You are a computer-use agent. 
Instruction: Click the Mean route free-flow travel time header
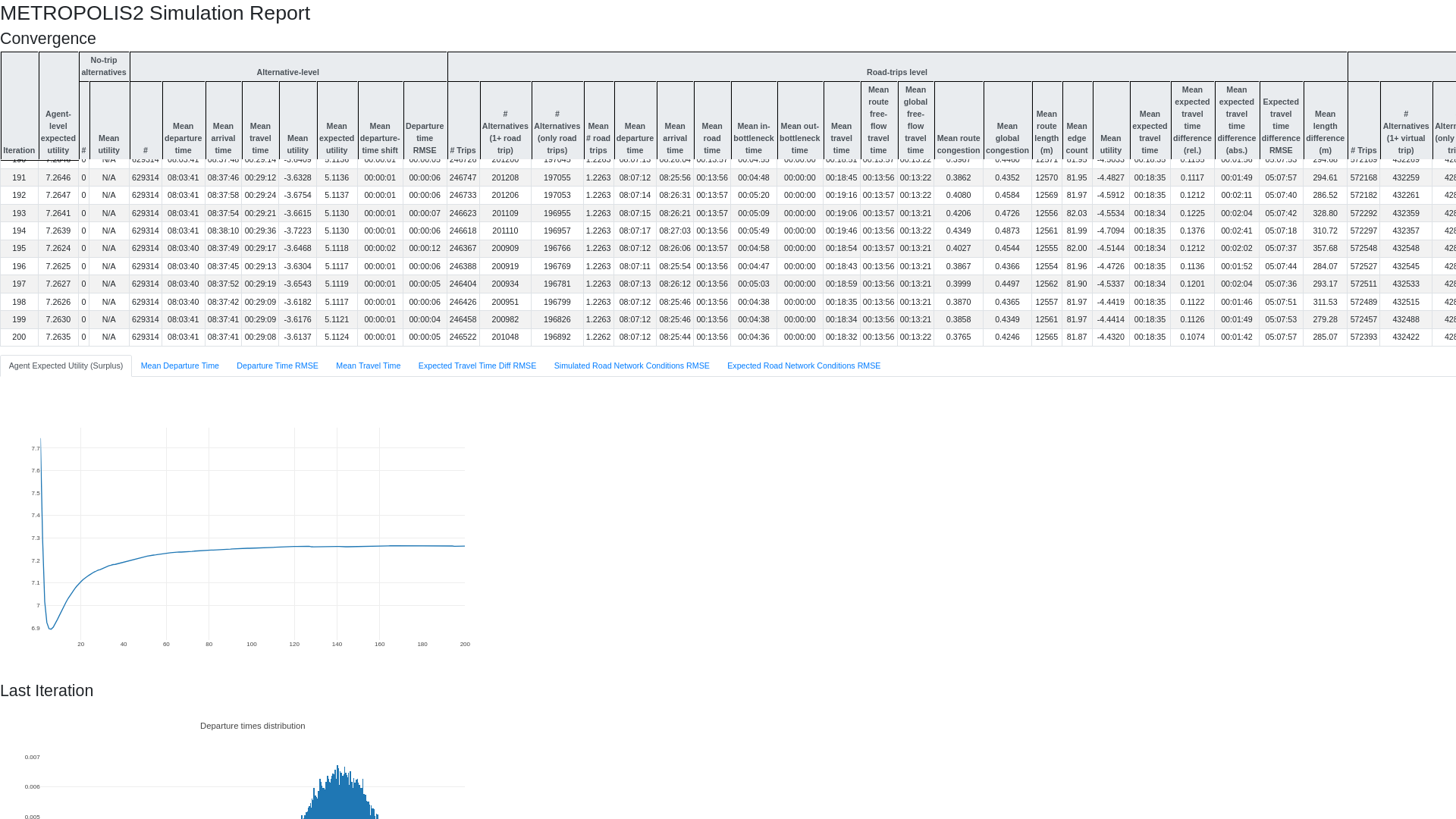click(x=878, y=120)
